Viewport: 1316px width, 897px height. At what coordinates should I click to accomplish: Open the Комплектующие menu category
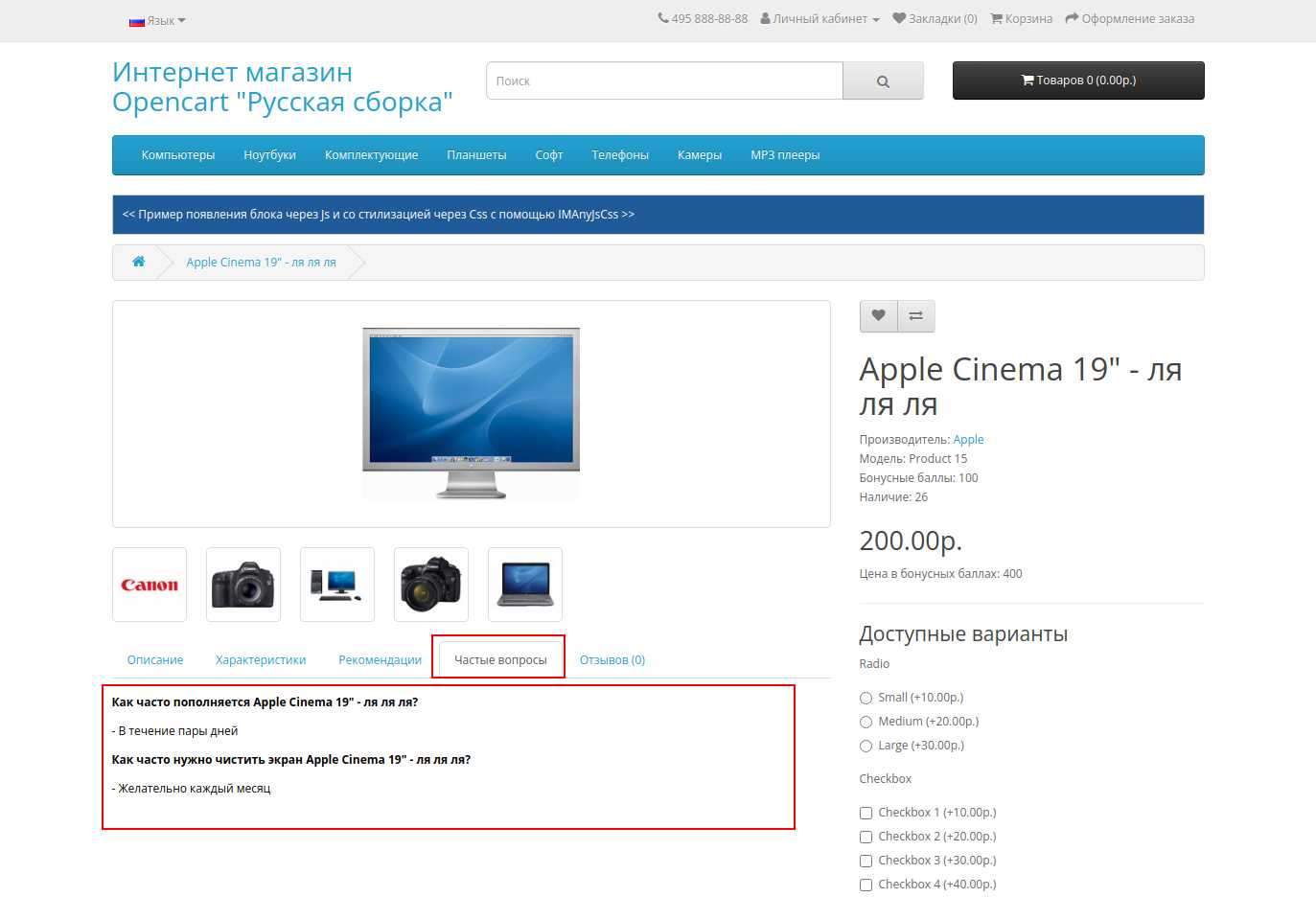(x=371, y=155)
